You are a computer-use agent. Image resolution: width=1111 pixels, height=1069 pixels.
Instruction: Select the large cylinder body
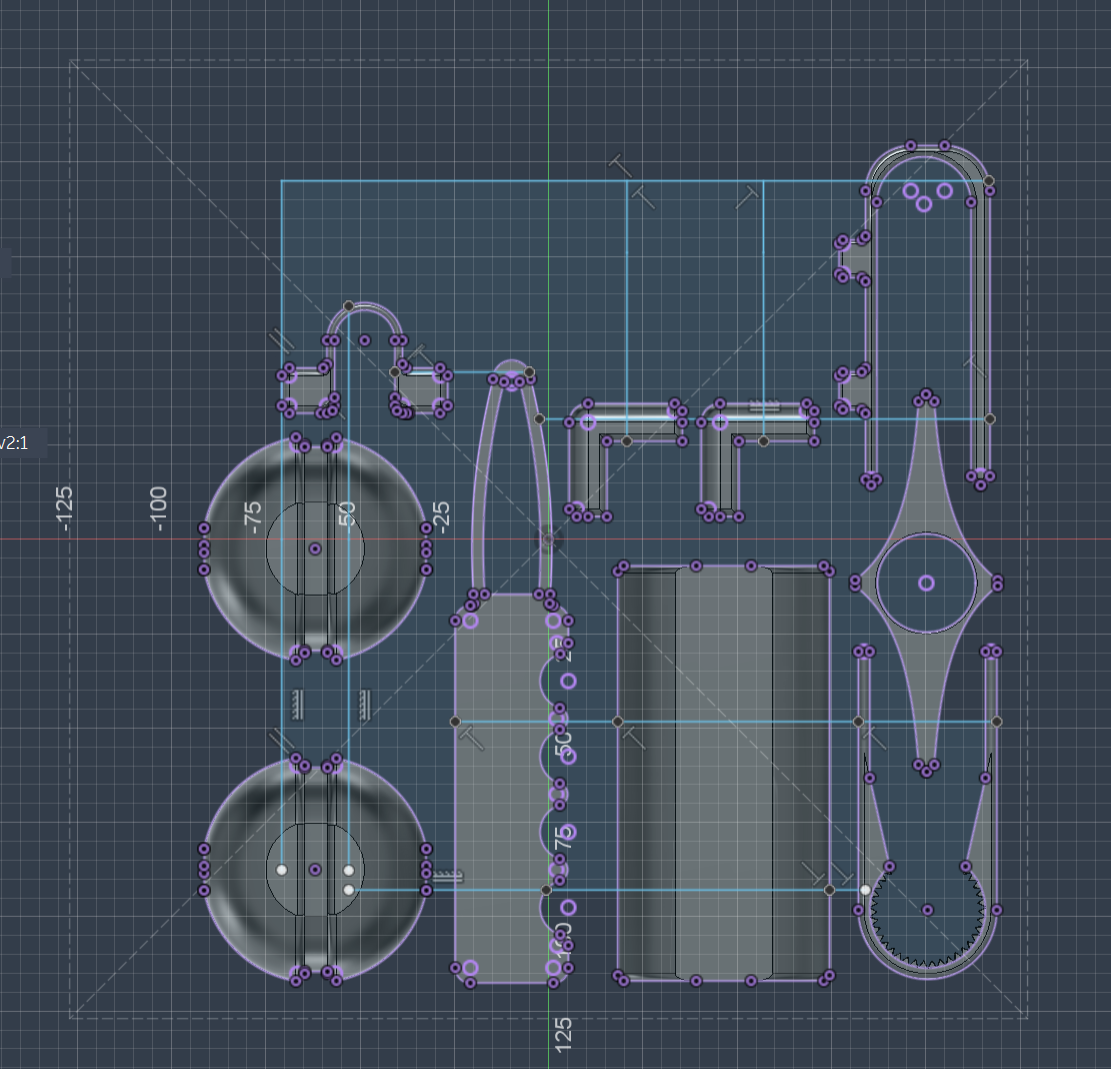[x=723, y=773]
